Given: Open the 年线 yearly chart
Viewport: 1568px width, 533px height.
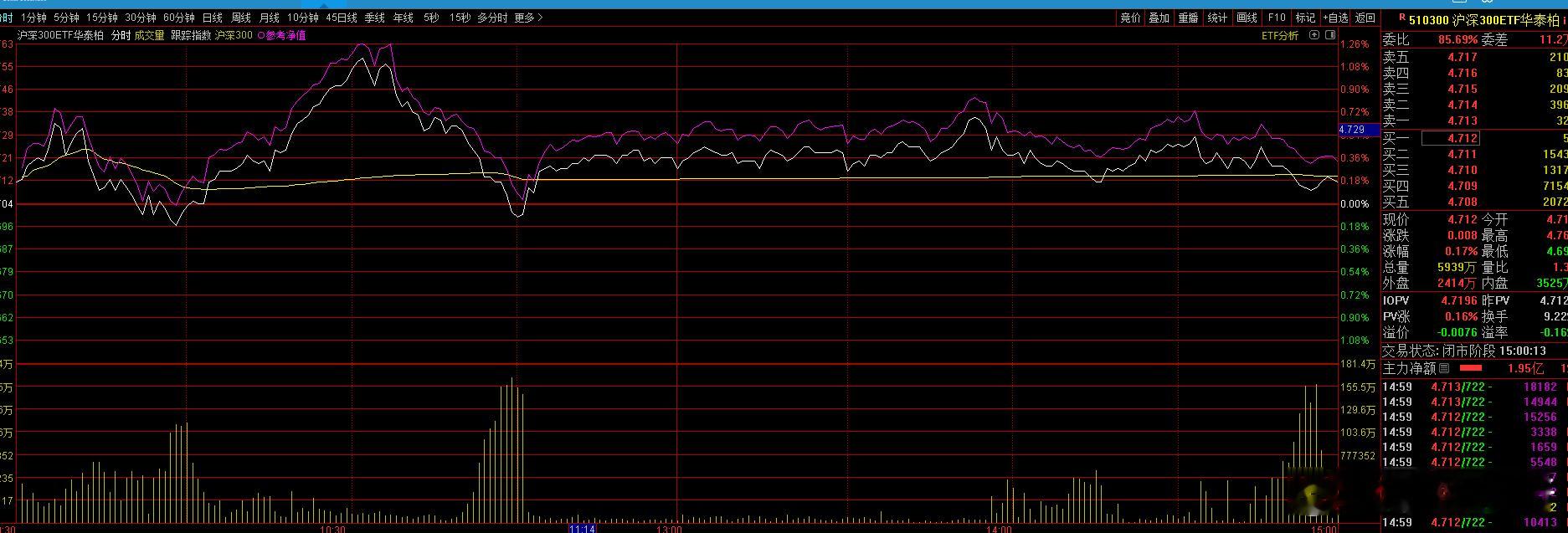Looking at the screenshot, I should pyautogui.click(x=404, y=18).
